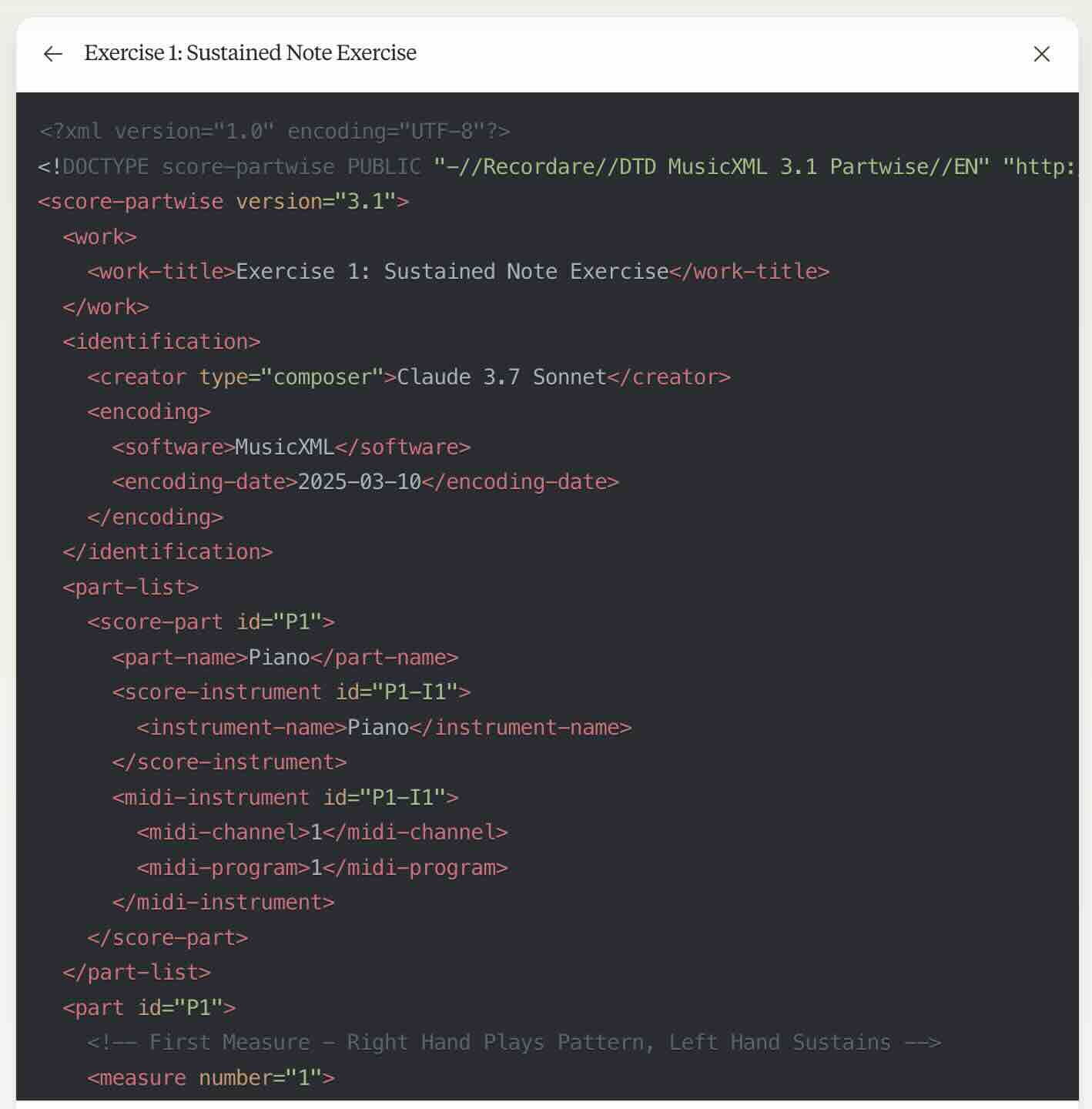Click the opening part-list tag
The height and width of the screenshot is (1109, 1092).
tap(131, 588)
